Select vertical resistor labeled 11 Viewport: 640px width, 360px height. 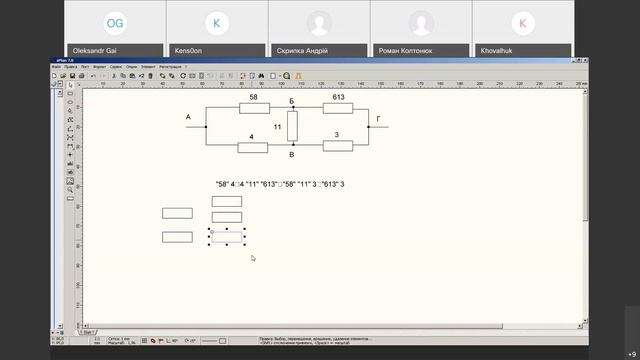click(292, 126)
